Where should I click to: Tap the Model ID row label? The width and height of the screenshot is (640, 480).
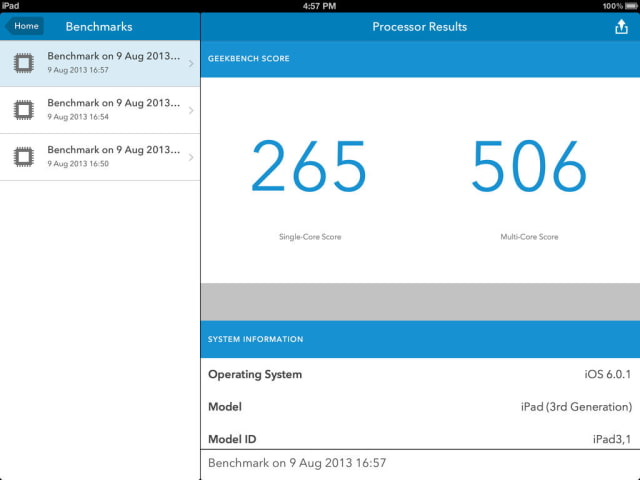[x=232, y=439]
